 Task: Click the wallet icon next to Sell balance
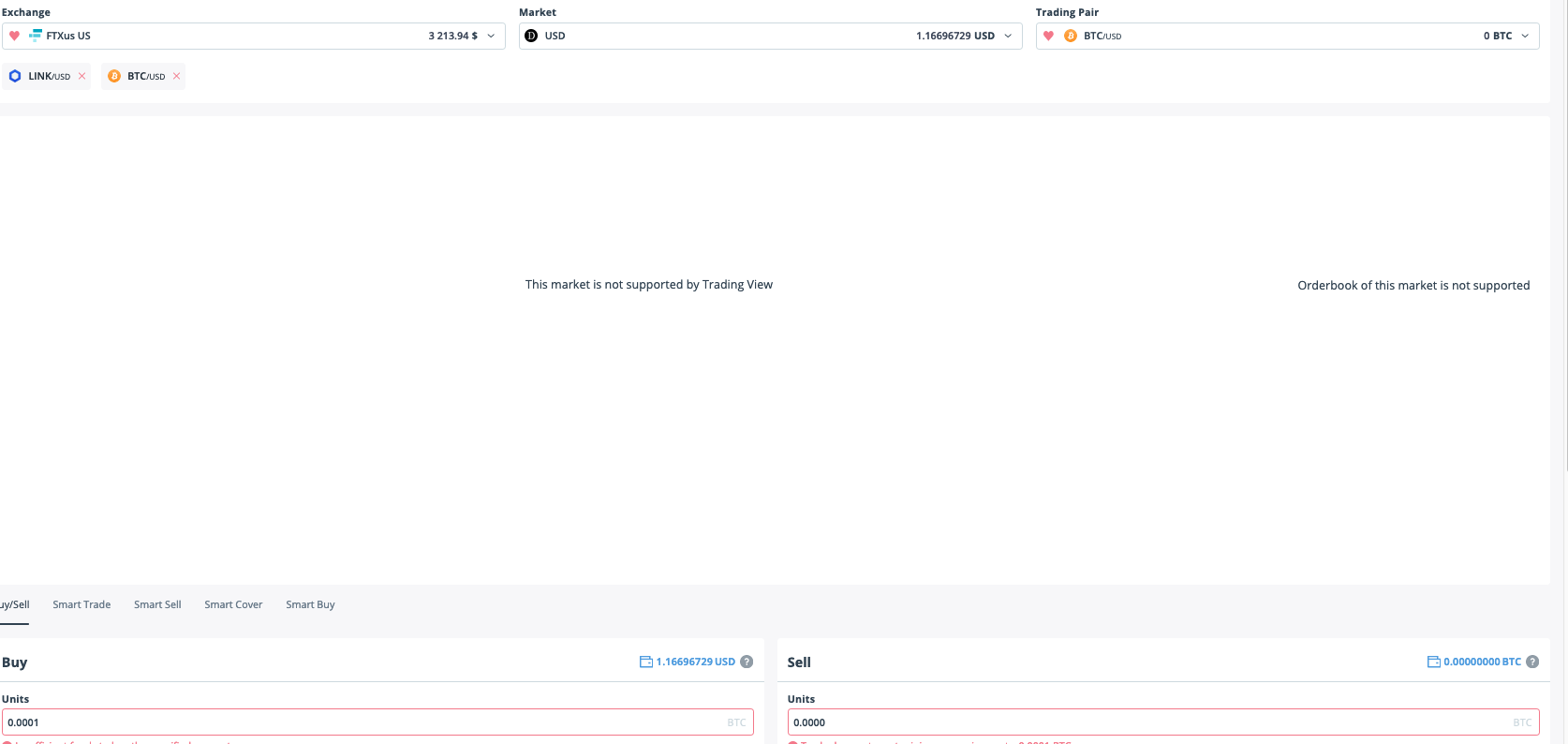point(1434,662)
